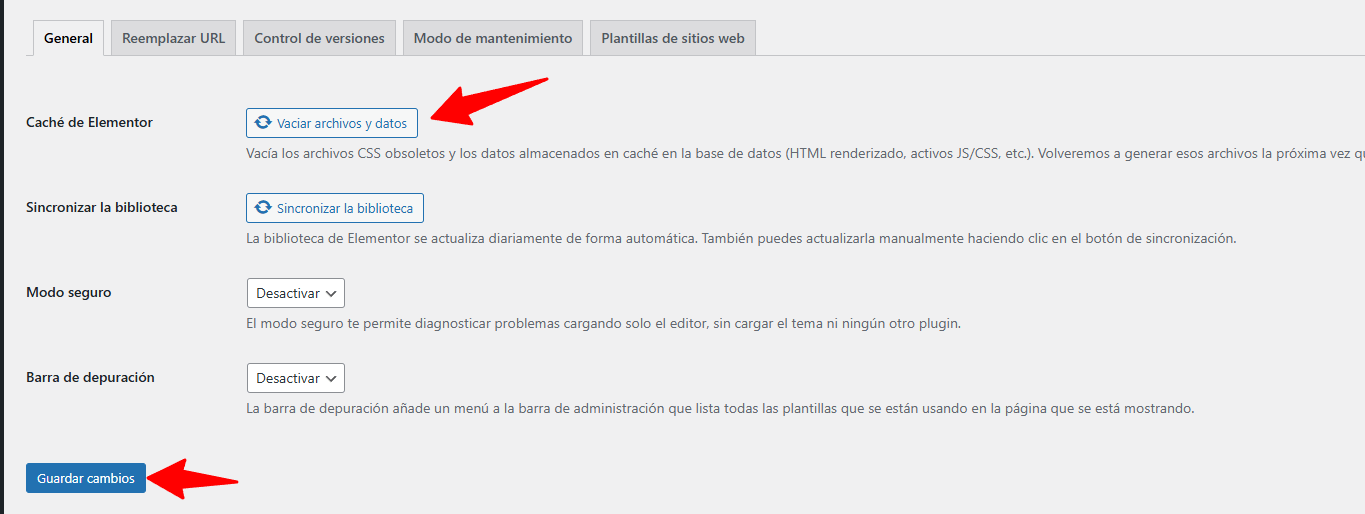The height and width of the screenshot is (514, 1365).
Task: Select the Modo de mantenimiento tab
Action: tap(492, 38)
